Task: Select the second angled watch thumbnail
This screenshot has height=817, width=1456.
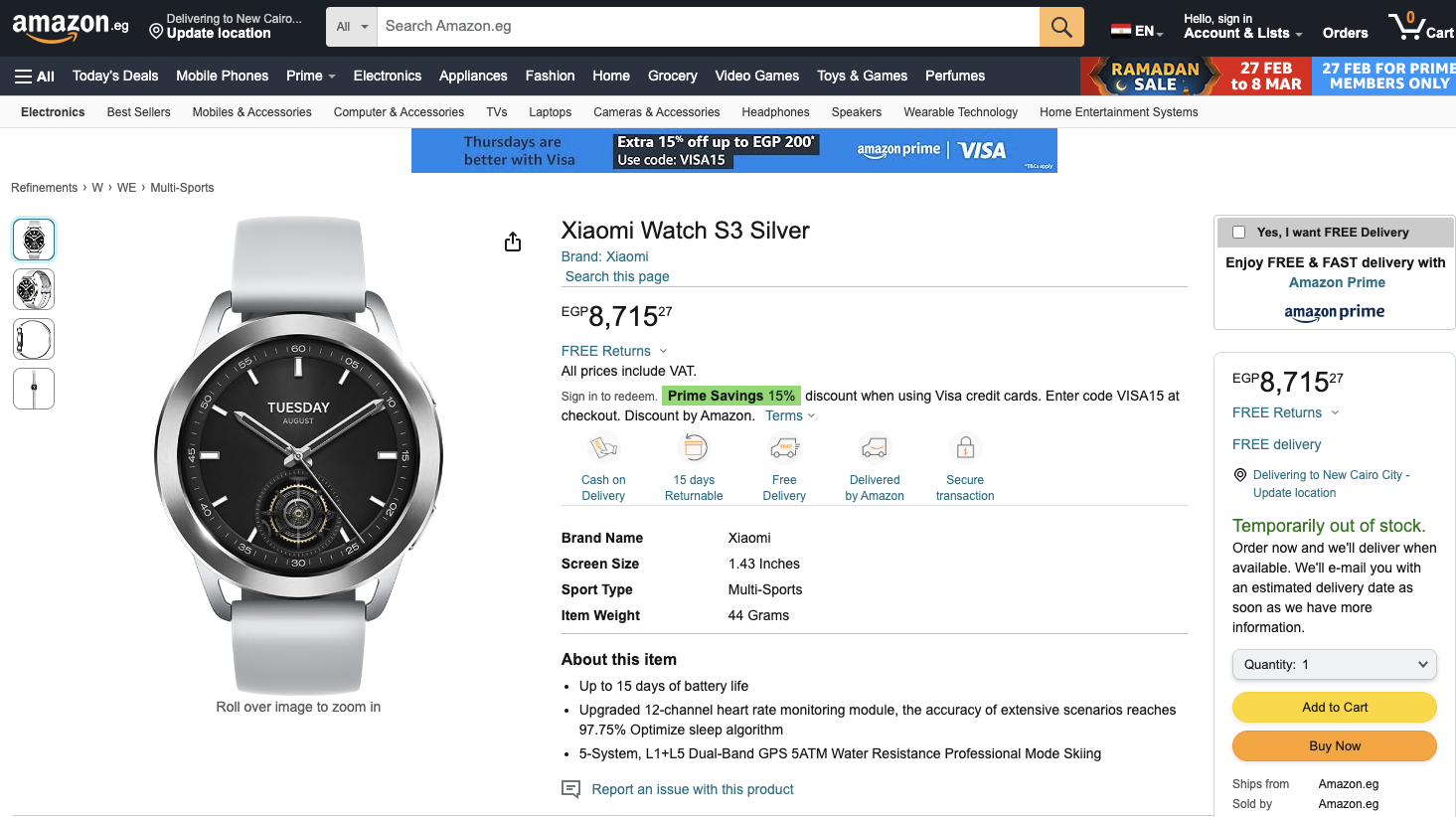Action: click(34, 289)
